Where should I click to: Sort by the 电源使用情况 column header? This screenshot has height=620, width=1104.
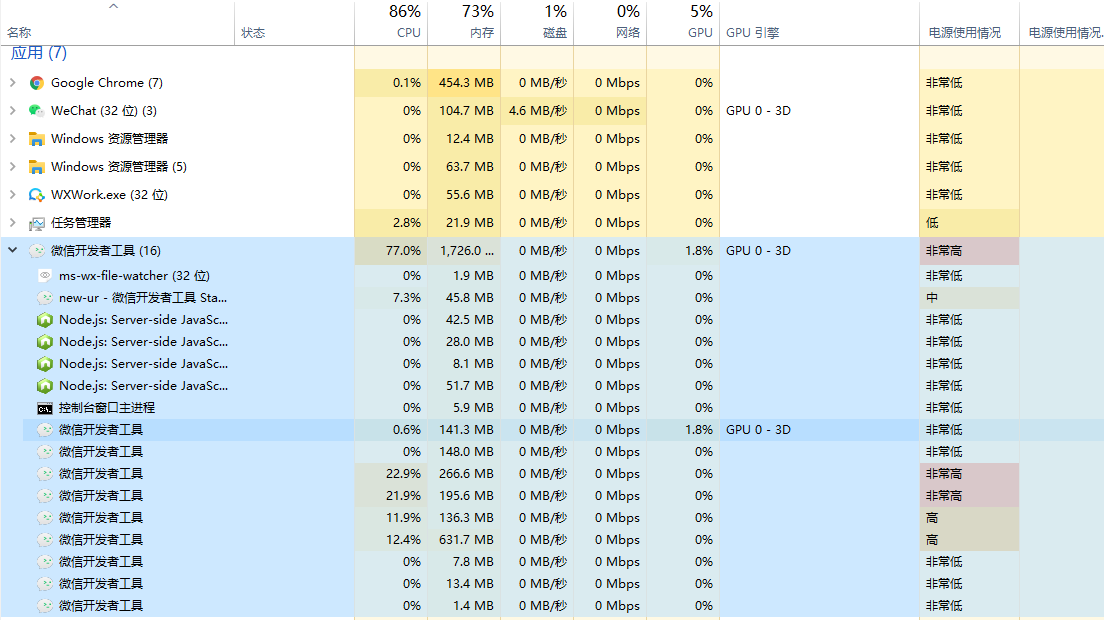[x=970, y=23]
